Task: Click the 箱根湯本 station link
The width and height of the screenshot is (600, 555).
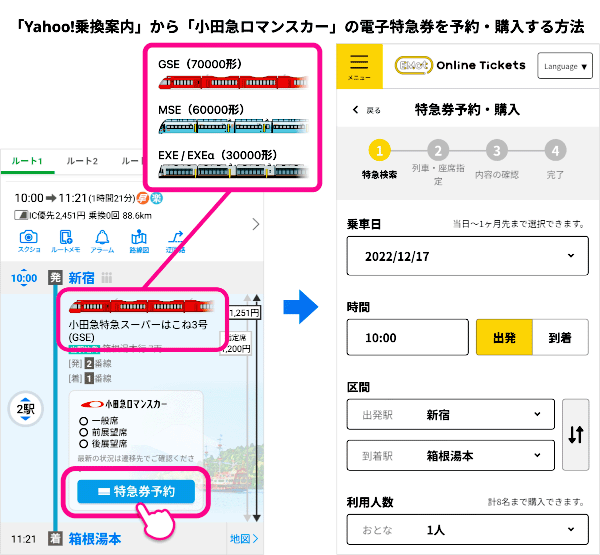Action: pyautogui.click(x=95, y=539)
